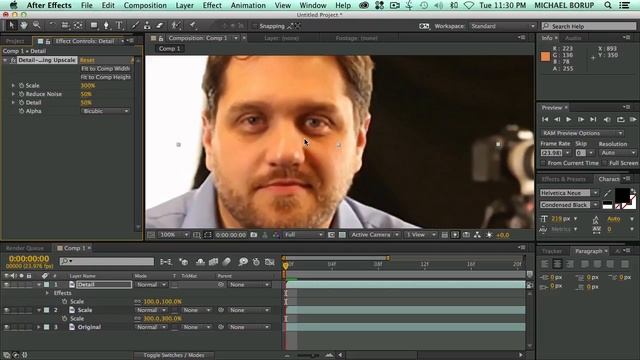Image resolution: width=640 pixels, height=360 pixels.
Task: Hide the Original layer
Action: click(6, 327)
